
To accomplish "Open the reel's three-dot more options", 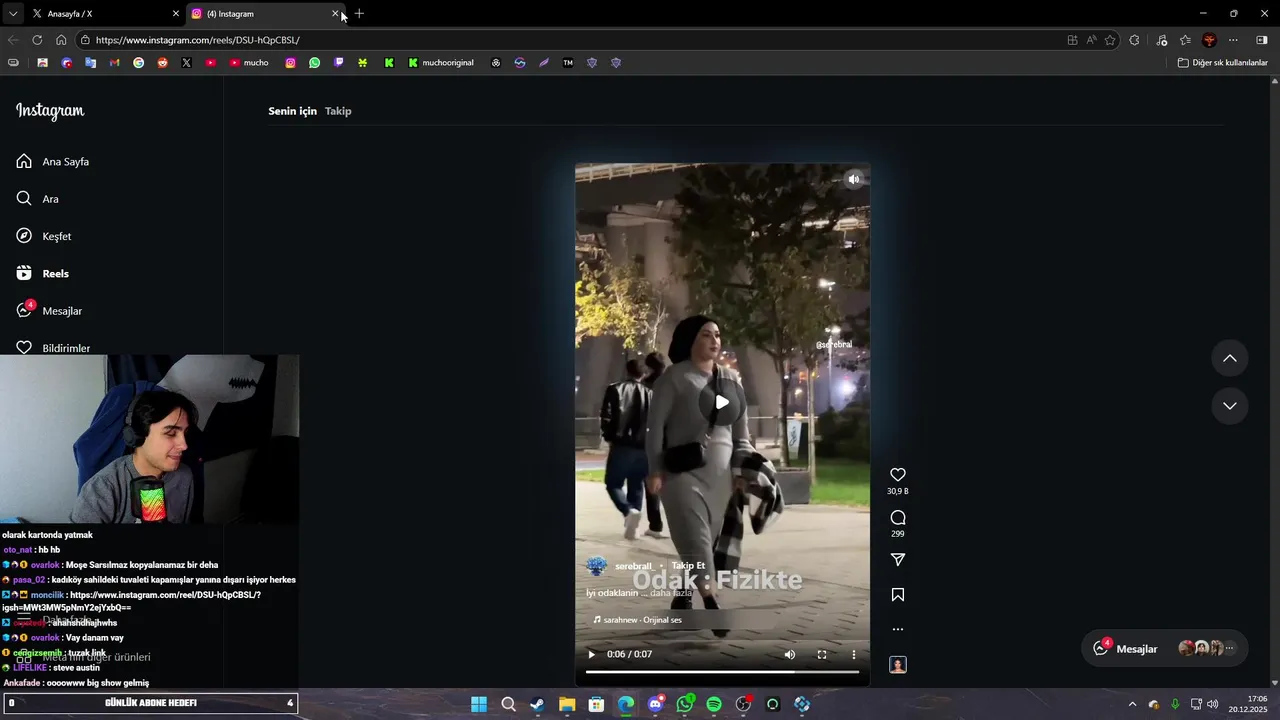I will click(x=898, y=629).
